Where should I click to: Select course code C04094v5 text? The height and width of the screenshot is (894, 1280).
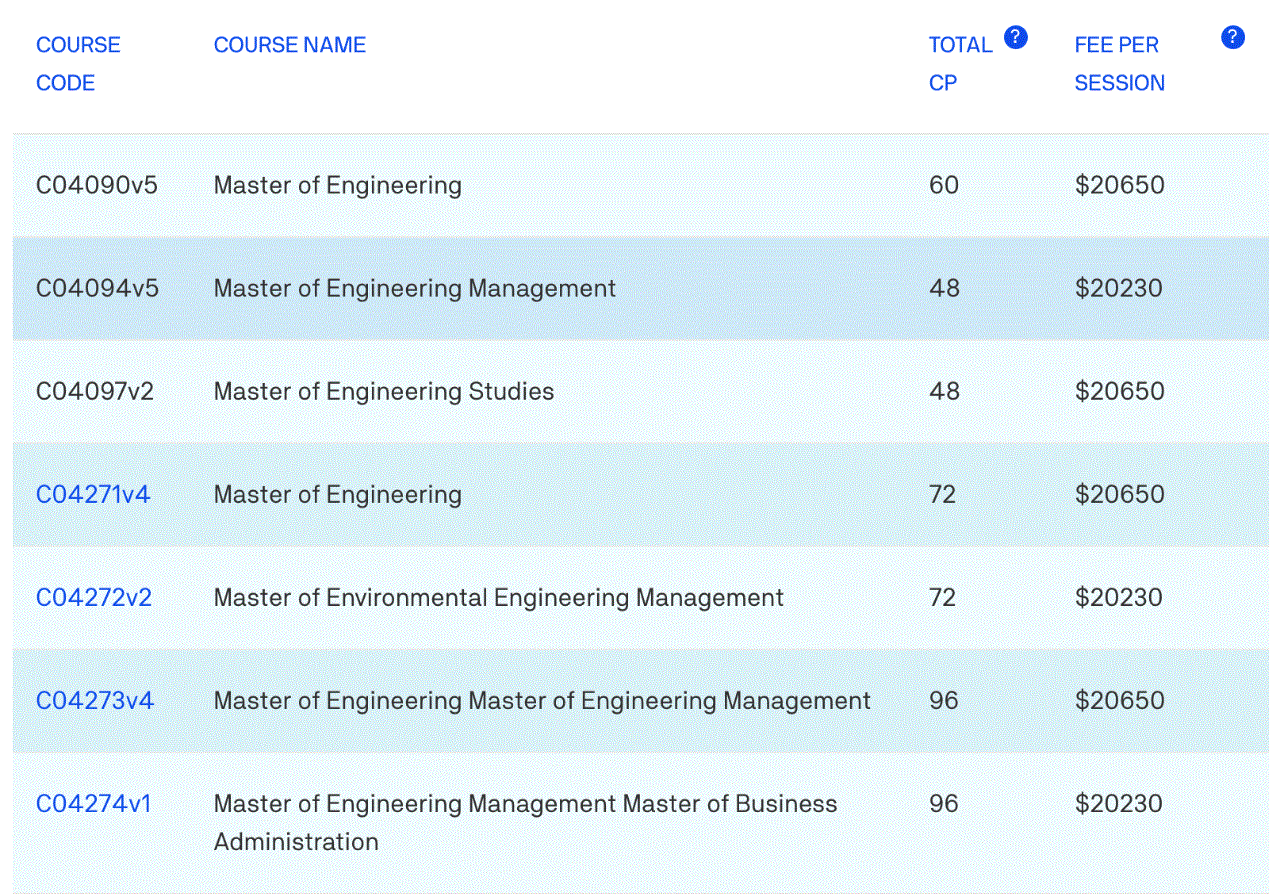click(97, 288)
